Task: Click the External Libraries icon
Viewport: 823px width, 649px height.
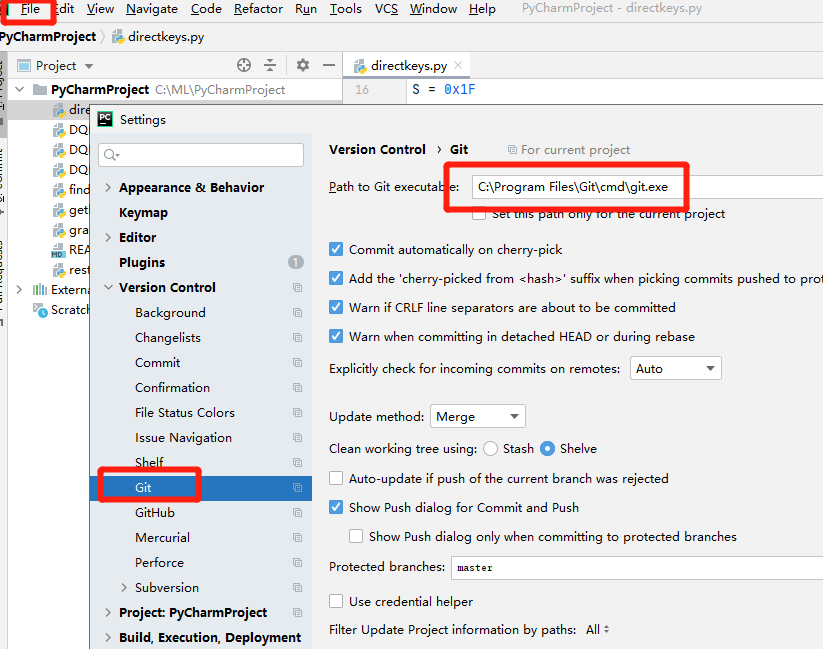Action: tap(40, 289)
